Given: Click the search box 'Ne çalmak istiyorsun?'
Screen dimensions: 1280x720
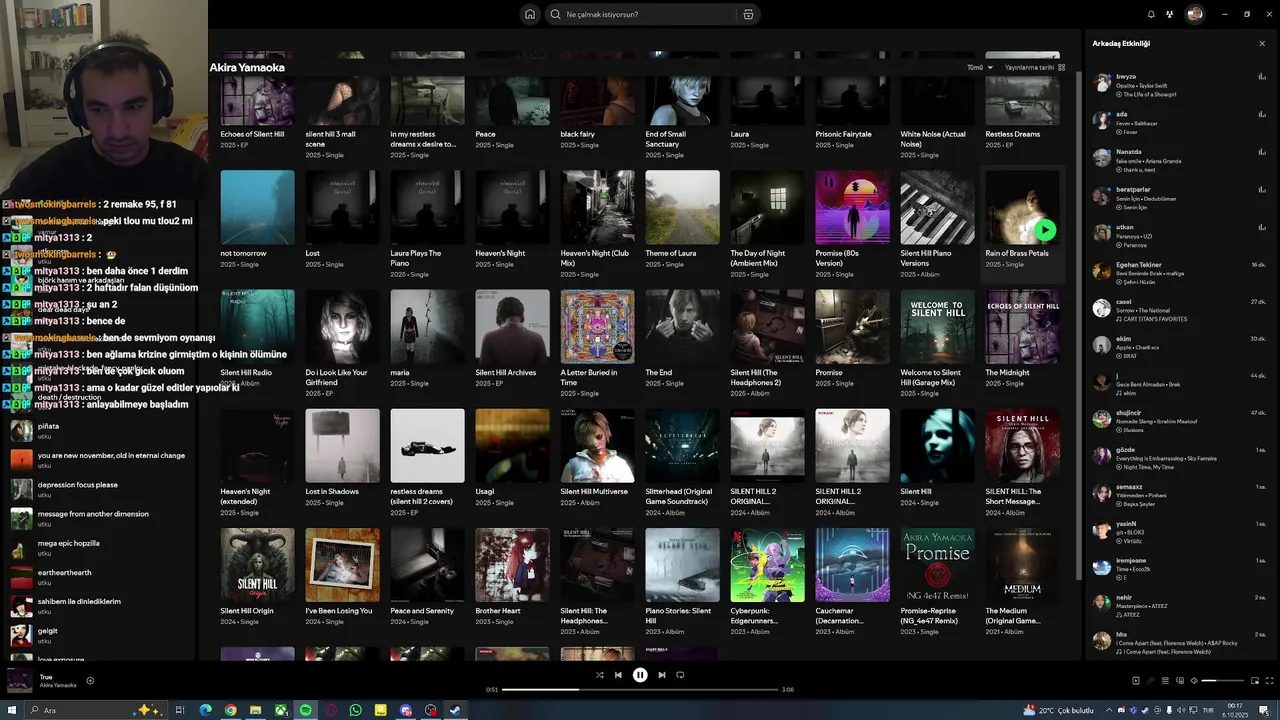Looking at the screenshot, I should pos(652,14).
